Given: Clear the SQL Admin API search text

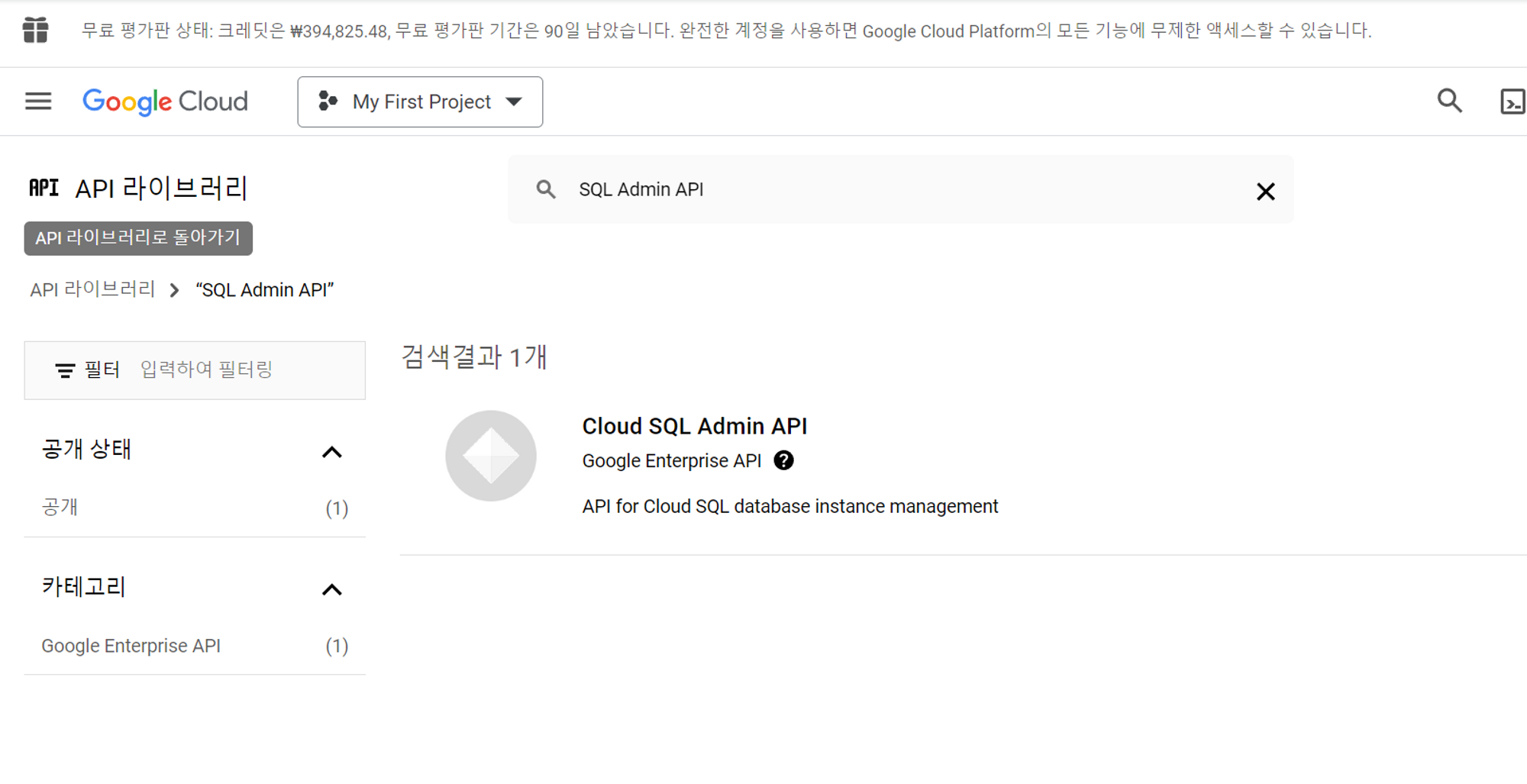Looking at the screenshot, I should (x=1265, y=191).
